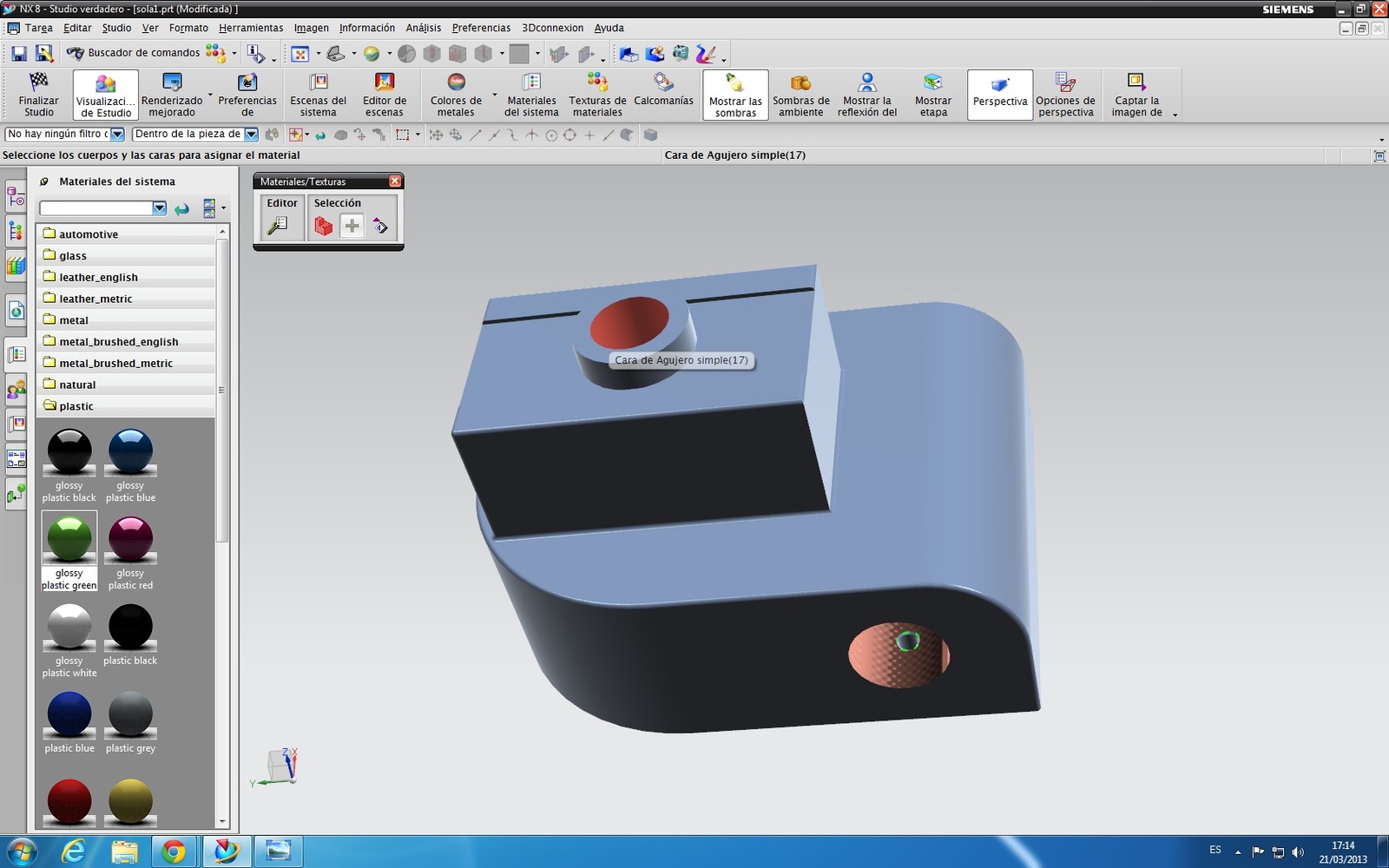Image resolution: width=1389 pixels, height=868 pixels.
Task: Click the materials search input field
Action: [x=96, y=208]
